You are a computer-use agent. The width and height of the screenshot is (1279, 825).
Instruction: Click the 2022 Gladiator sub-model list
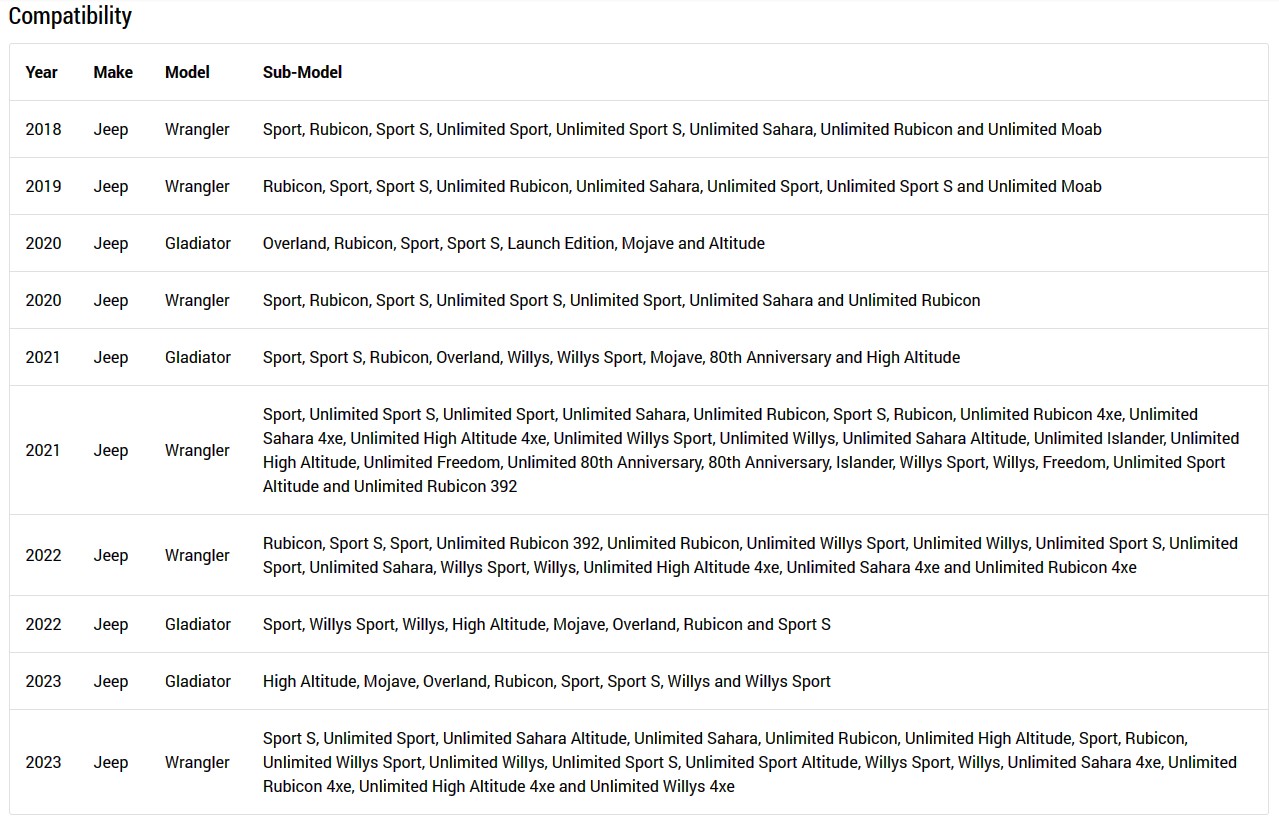(x=547, y=624)
